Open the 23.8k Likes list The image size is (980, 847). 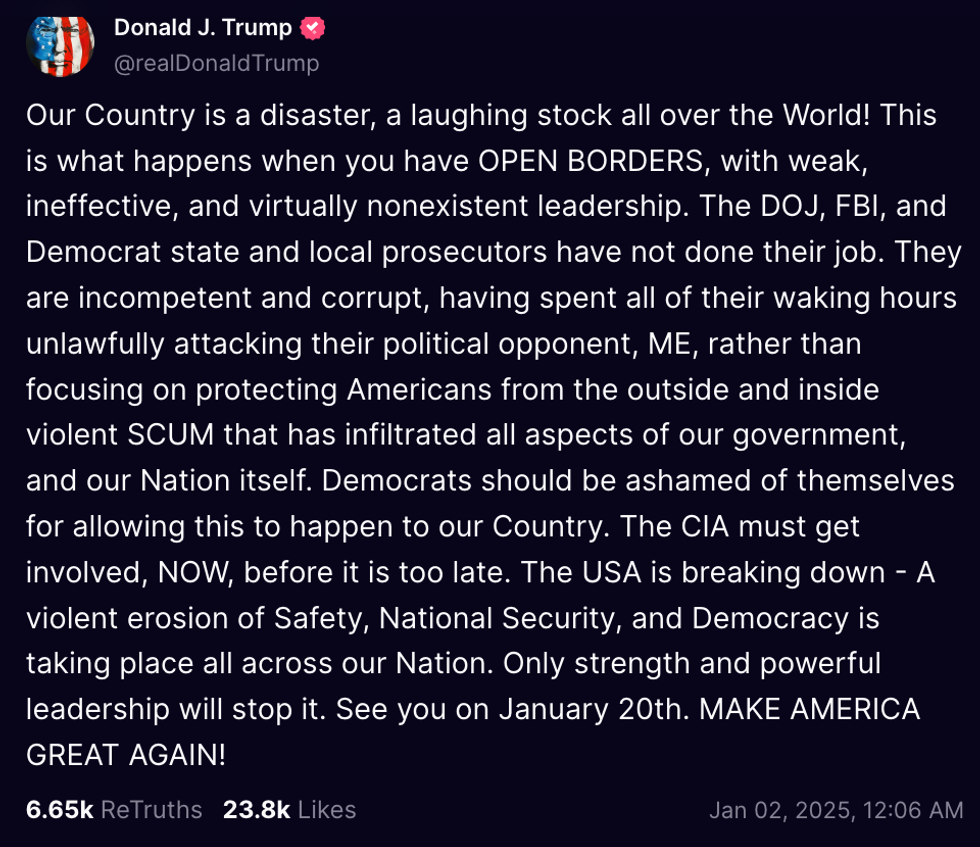coord(289,810)
